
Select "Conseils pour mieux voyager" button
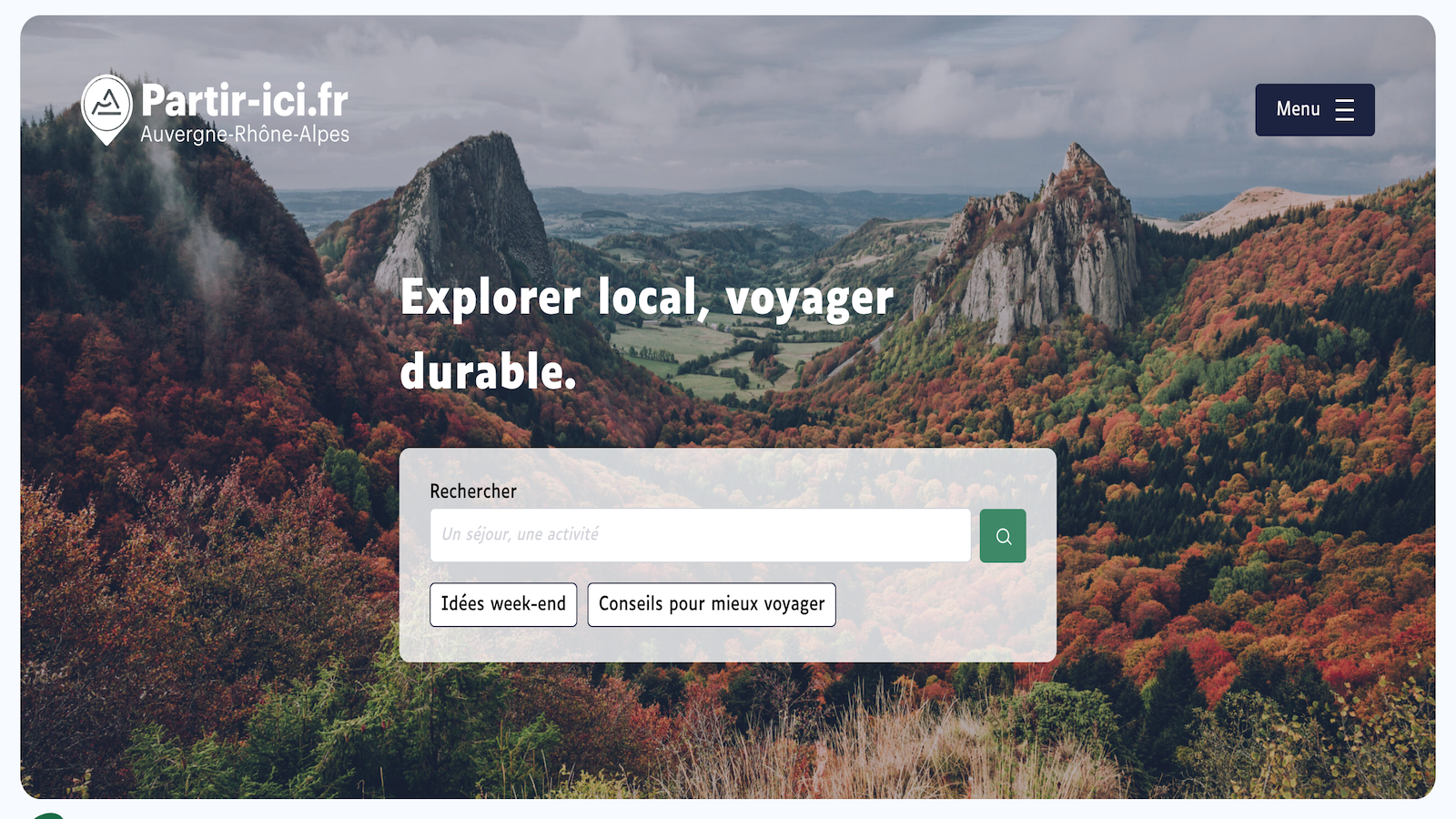tap(712, 604)
